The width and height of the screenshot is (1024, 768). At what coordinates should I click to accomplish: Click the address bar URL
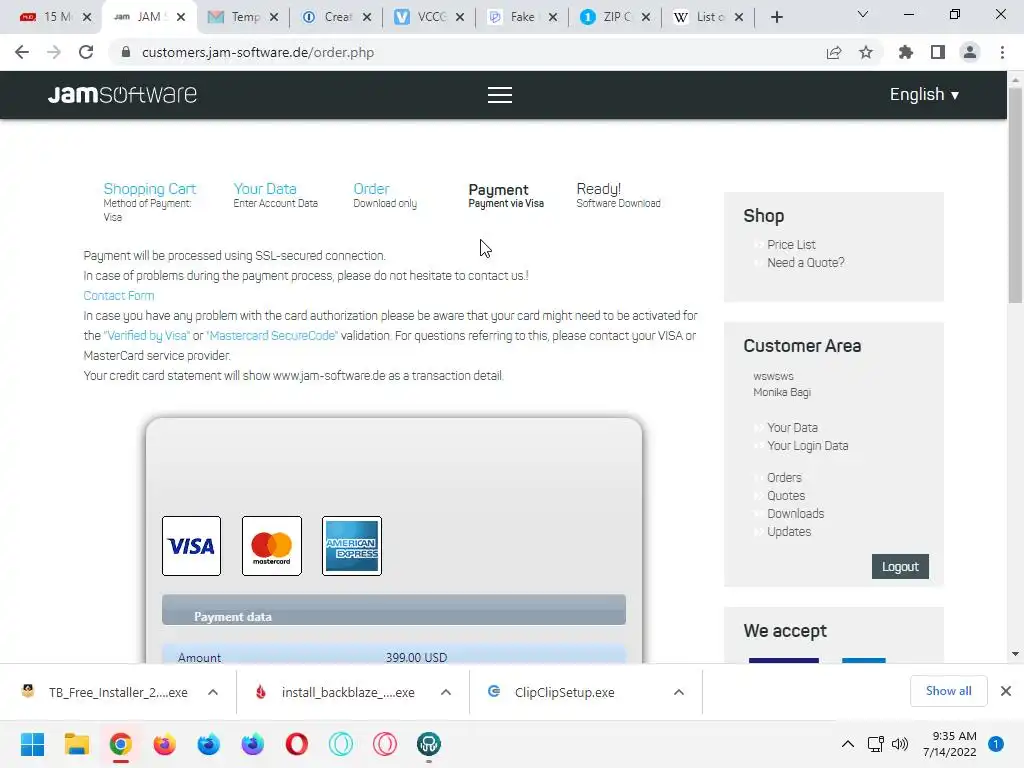(x=258, y=52)
